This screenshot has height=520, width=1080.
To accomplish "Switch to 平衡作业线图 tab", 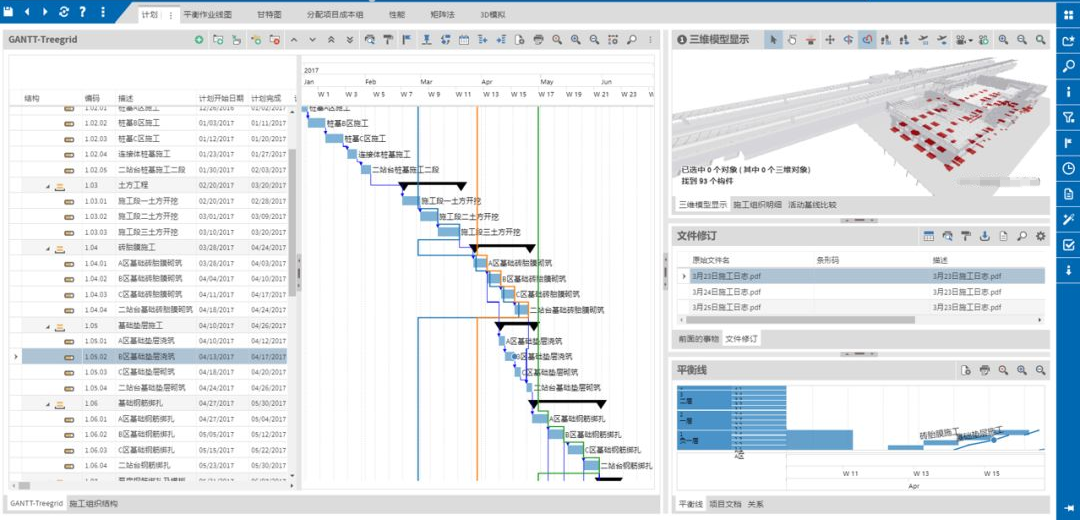I will [207, 14].
